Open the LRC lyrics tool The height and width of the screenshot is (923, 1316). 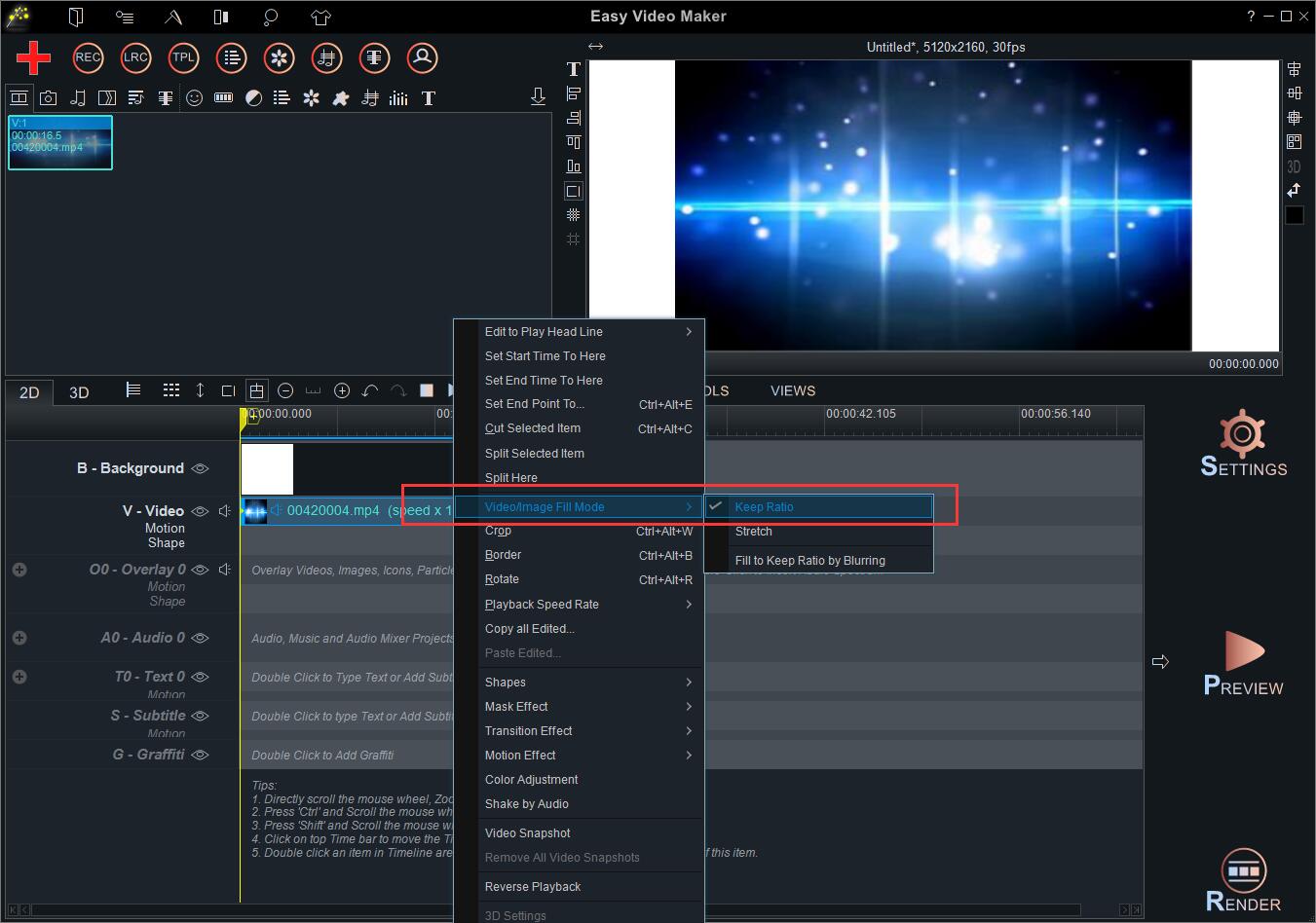[x=135, y=57]
